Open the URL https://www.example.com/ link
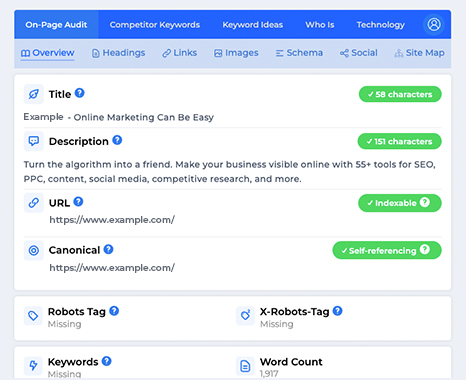The image size is (466, 380). pyautogui.click(x=112, y=220)
